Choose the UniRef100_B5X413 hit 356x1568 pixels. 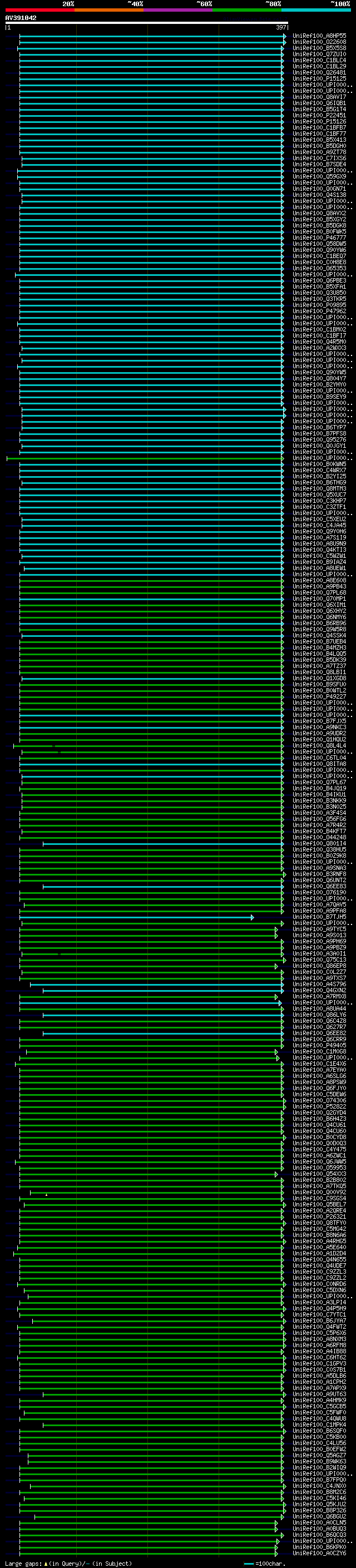pos(319,140)
